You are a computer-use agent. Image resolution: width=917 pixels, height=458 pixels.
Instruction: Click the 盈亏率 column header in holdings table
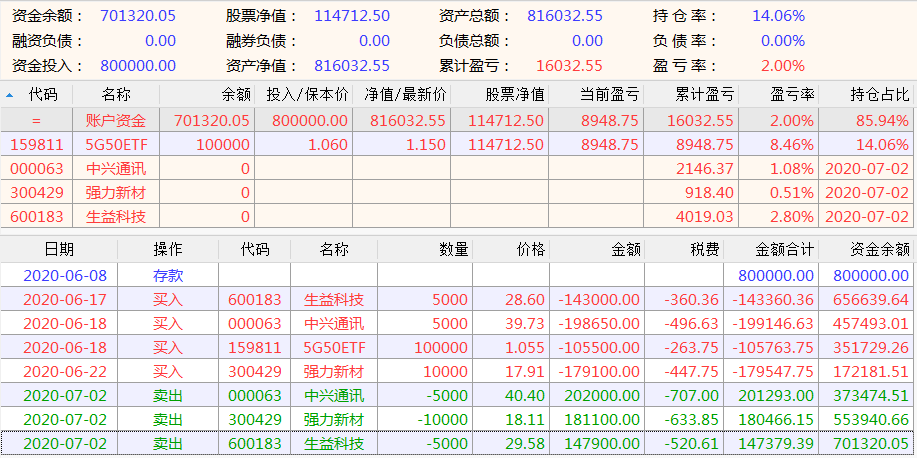point(792,94)
